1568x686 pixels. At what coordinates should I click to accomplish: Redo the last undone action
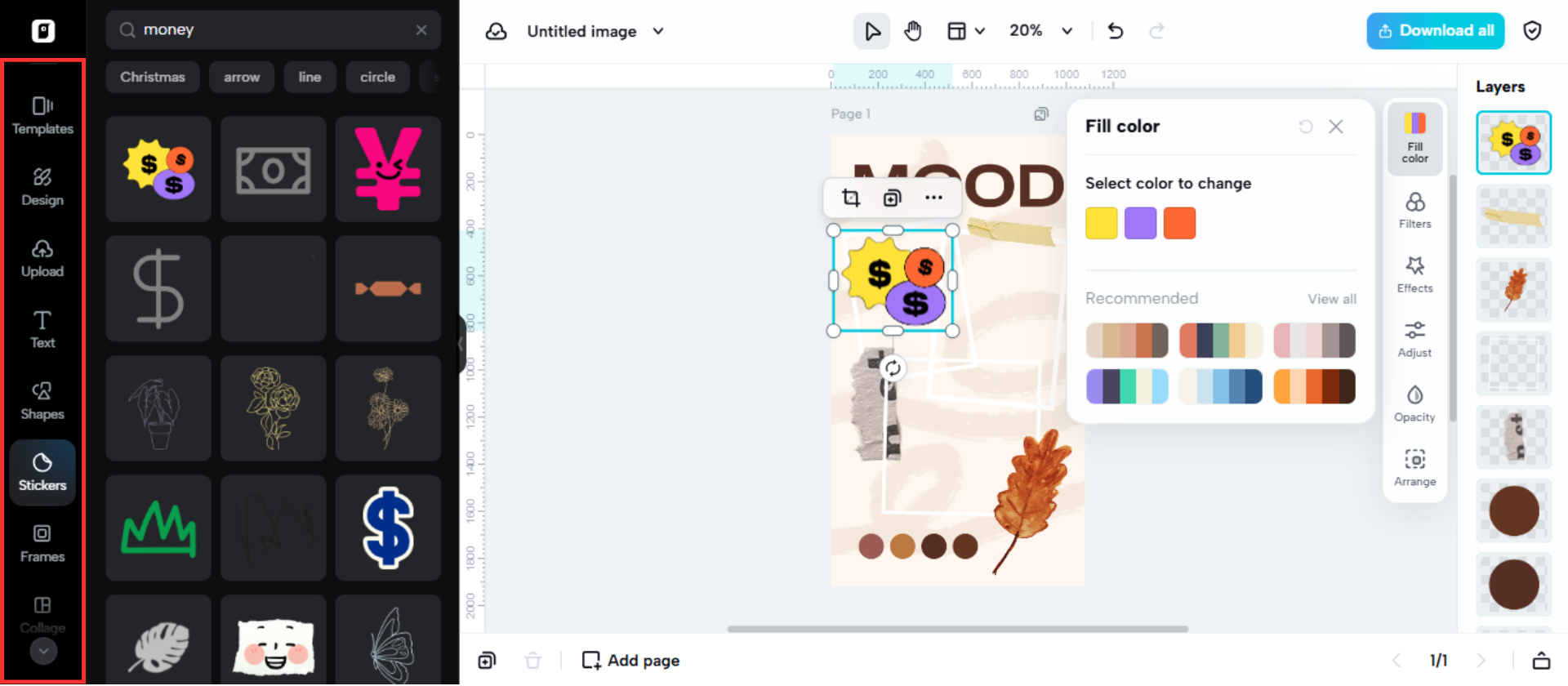coord(1156,31)
